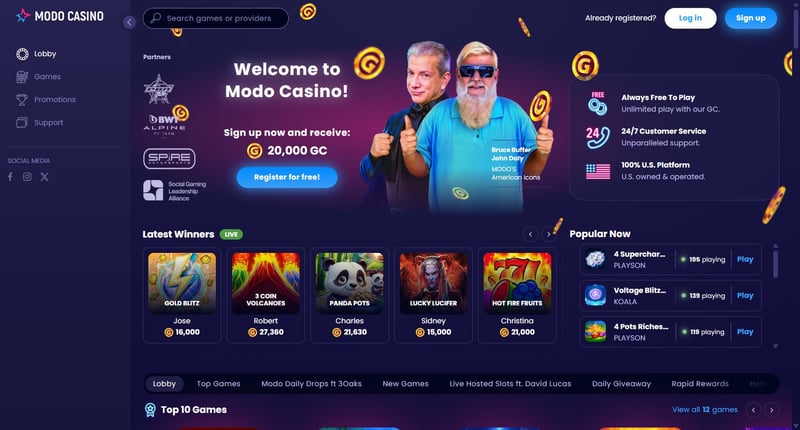The height and width of the screenshot is (430, 800).
Task: Switch to the Top Games tab
Action: tap(218, 384)
